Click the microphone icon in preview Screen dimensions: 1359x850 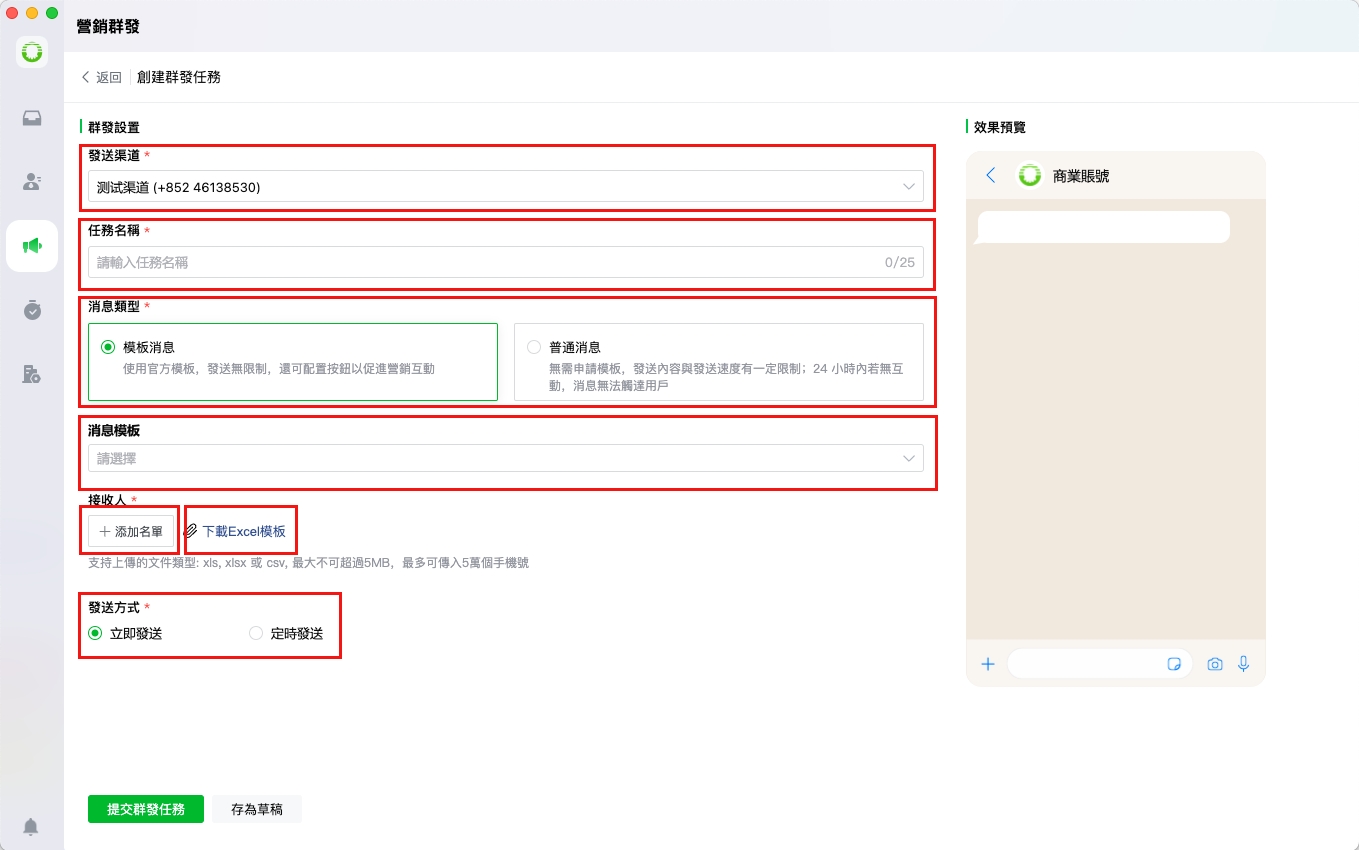pyautogui.click(x=1244, y=664)
